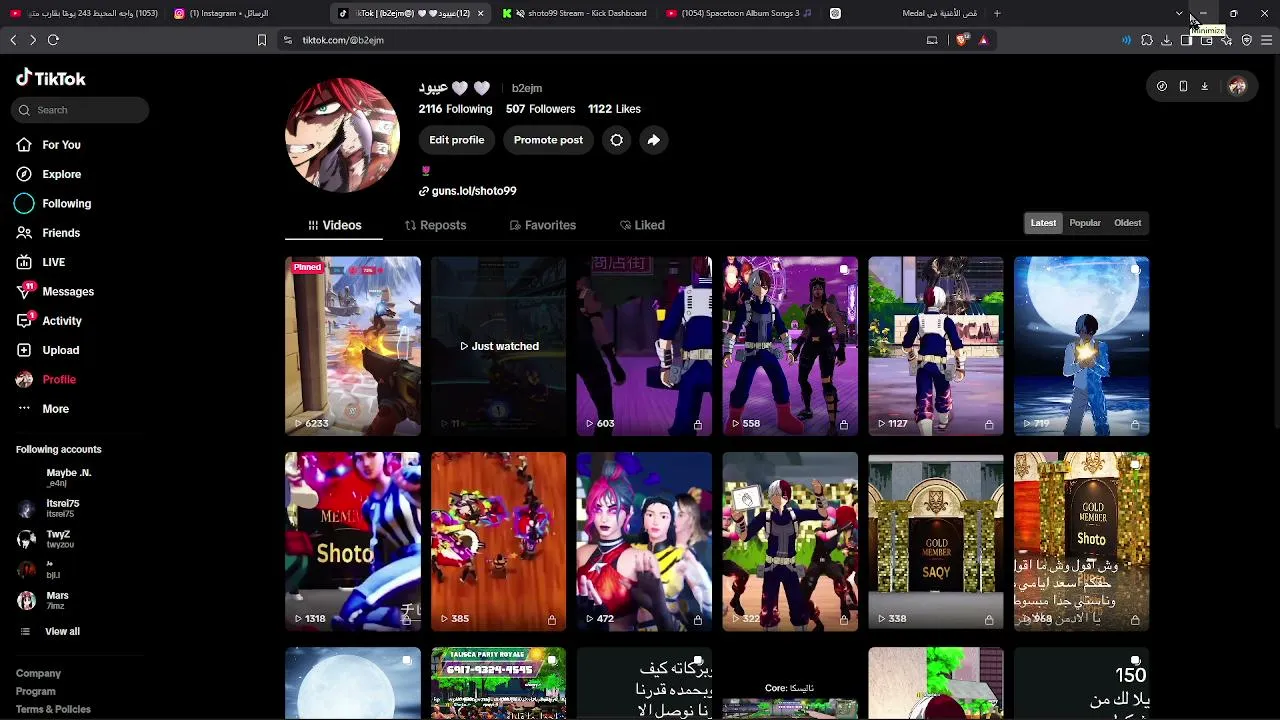Open the profile avatar menu at top right
The image size is (1280, 720).
pos(1237,86)
